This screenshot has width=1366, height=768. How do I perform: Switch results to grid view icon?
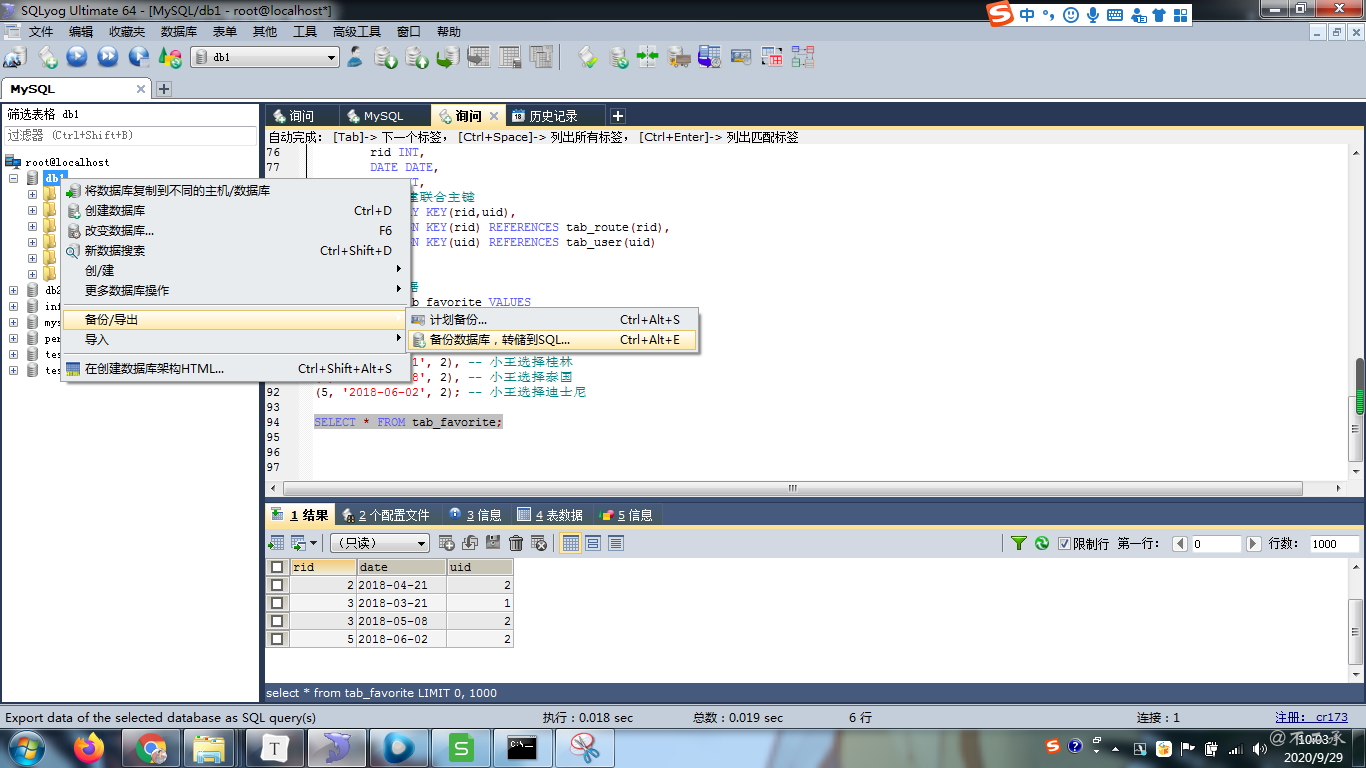(x=571, y=543)
